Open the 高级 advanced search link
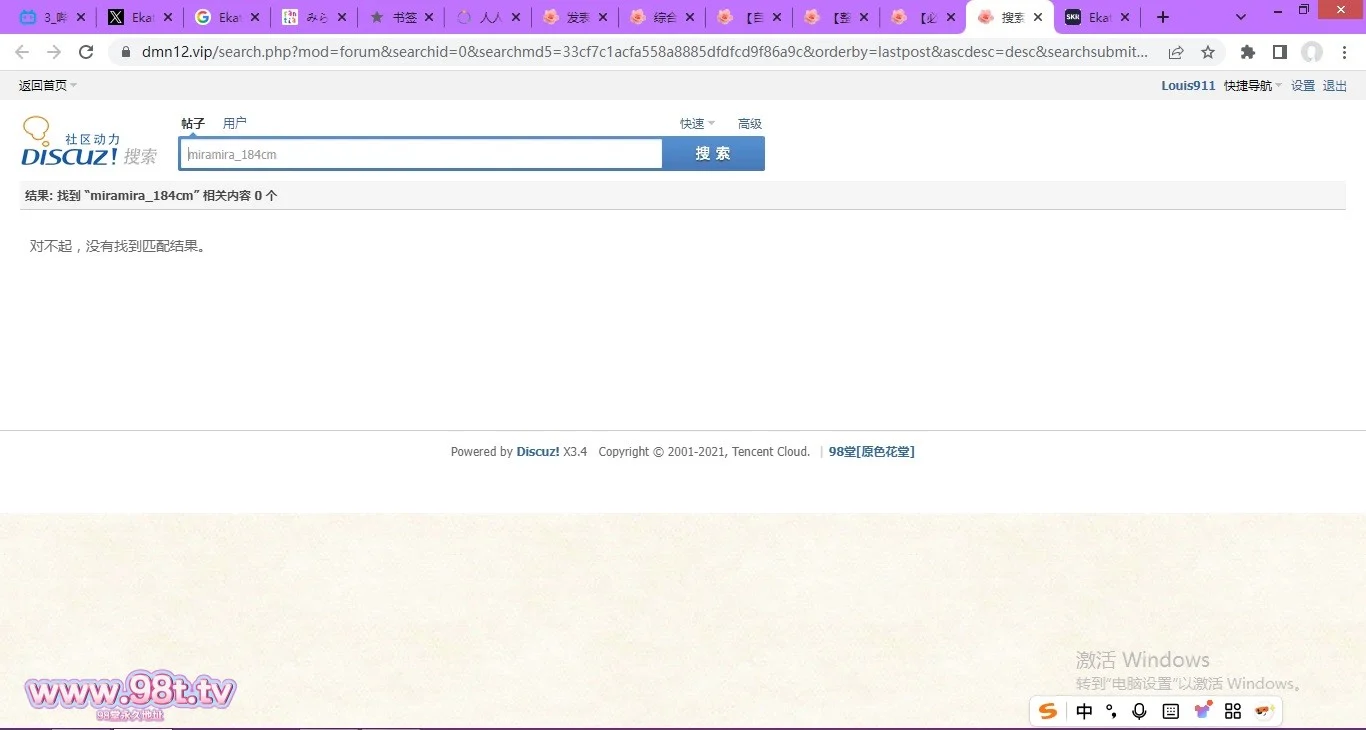 (750, 124)
